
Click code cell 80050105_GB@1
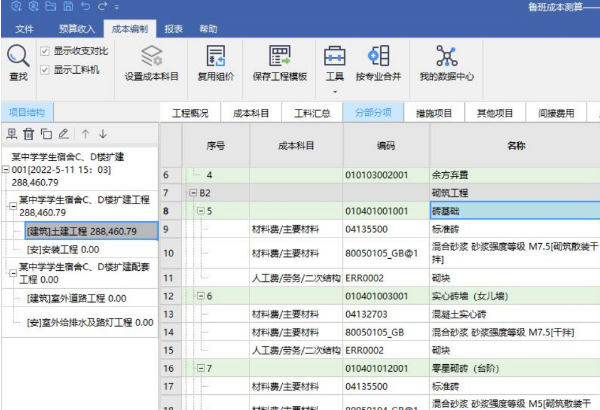tap(386, 253)
